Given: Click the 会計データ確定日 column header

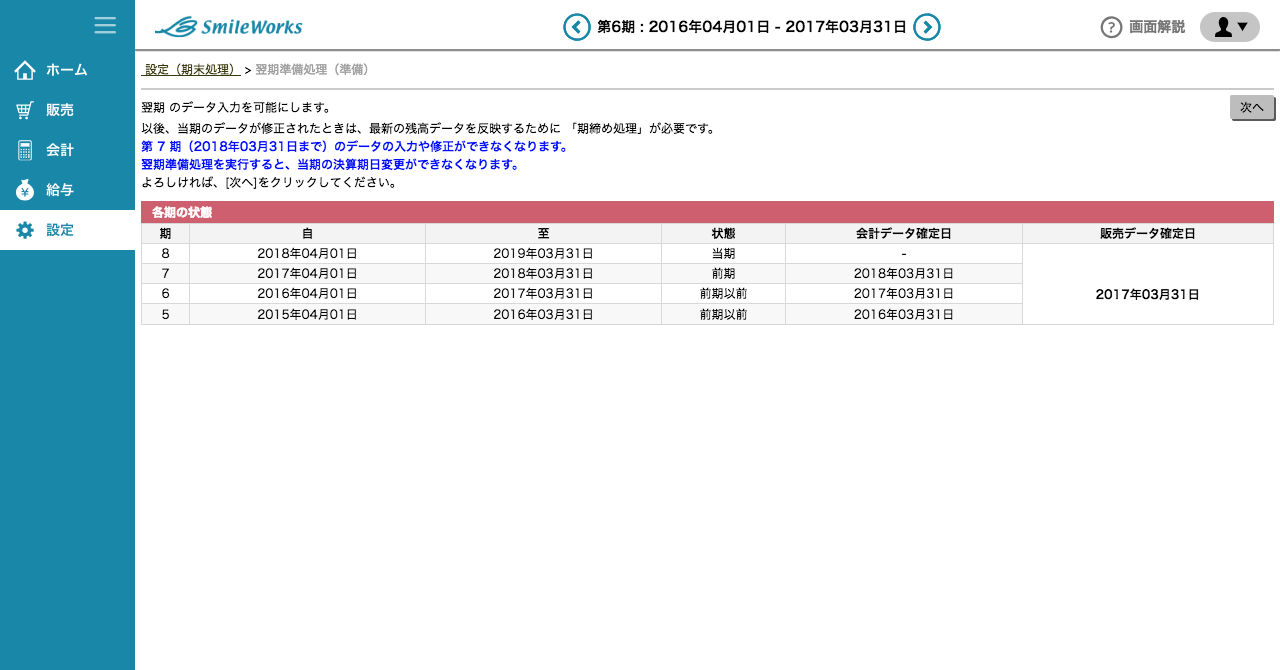Looking at the screenshot, I should click(904, 233).
